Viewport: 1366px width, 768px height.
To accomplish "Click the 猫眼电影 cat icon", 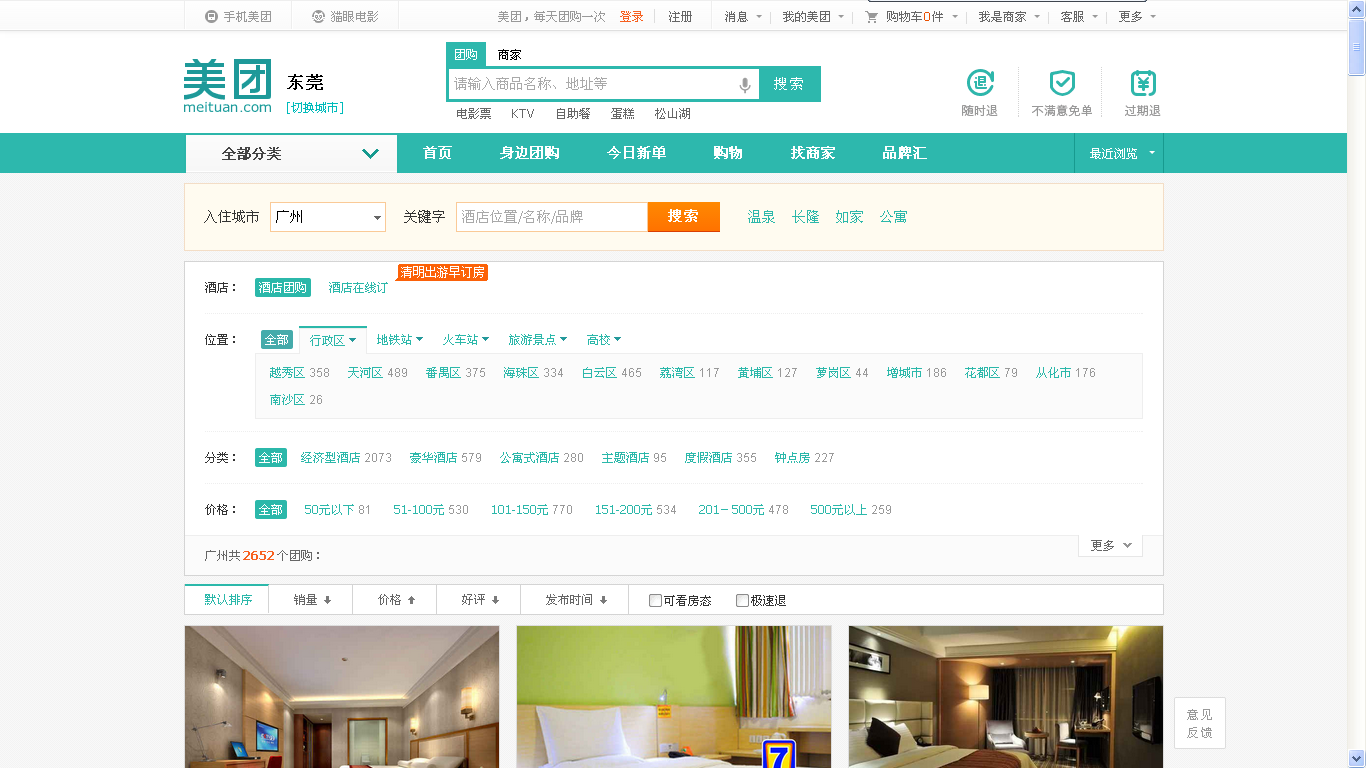I will tap(317, 15).
